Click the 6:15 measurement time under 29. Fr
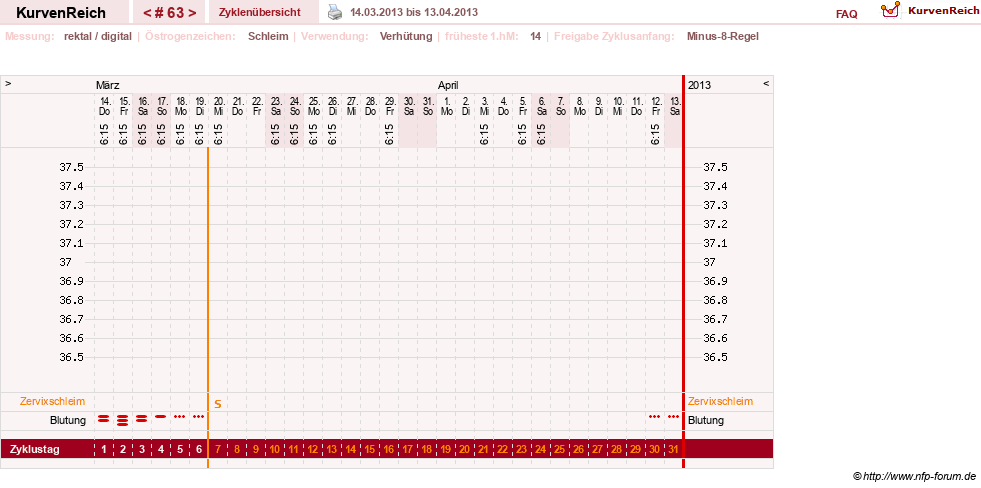 (x=389, y=134)
